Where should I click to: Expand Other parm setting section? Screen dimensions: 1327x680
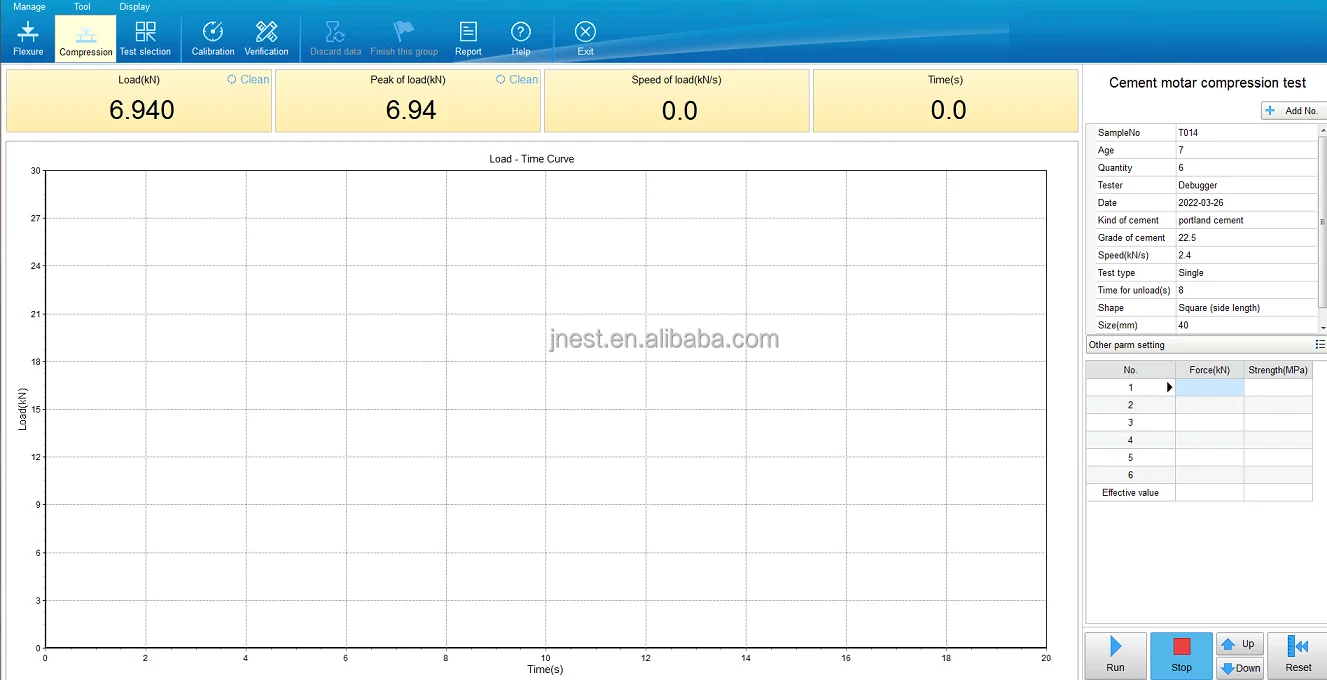click(x=1320, y=345)
